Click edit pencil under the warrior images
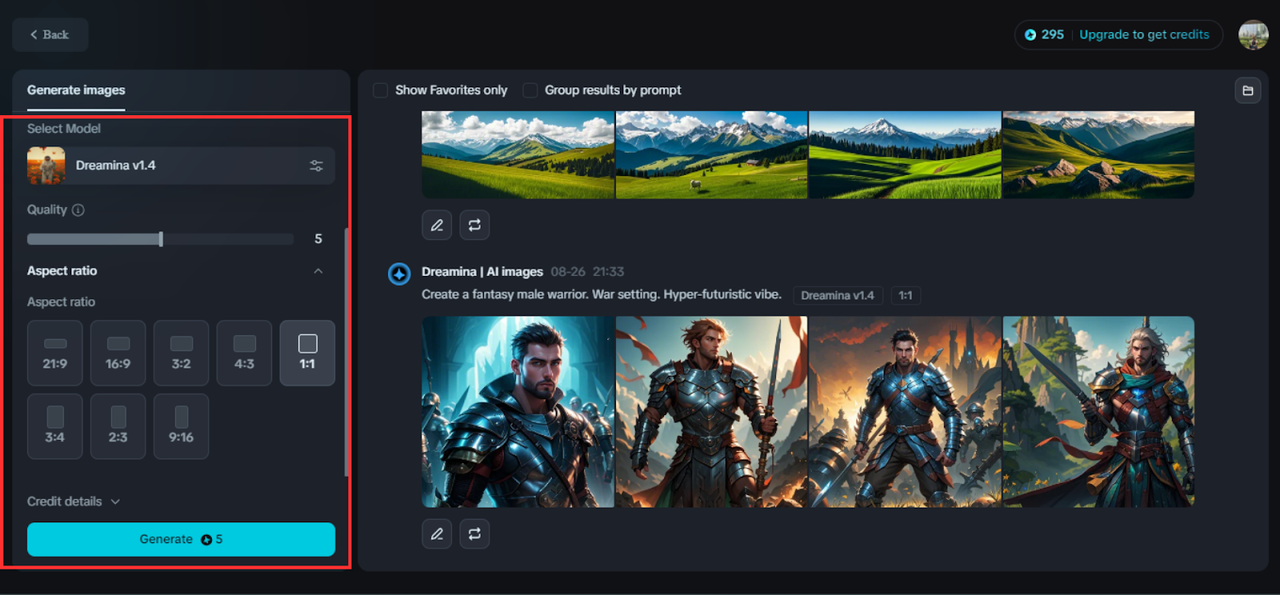 [x=437, y=534]
